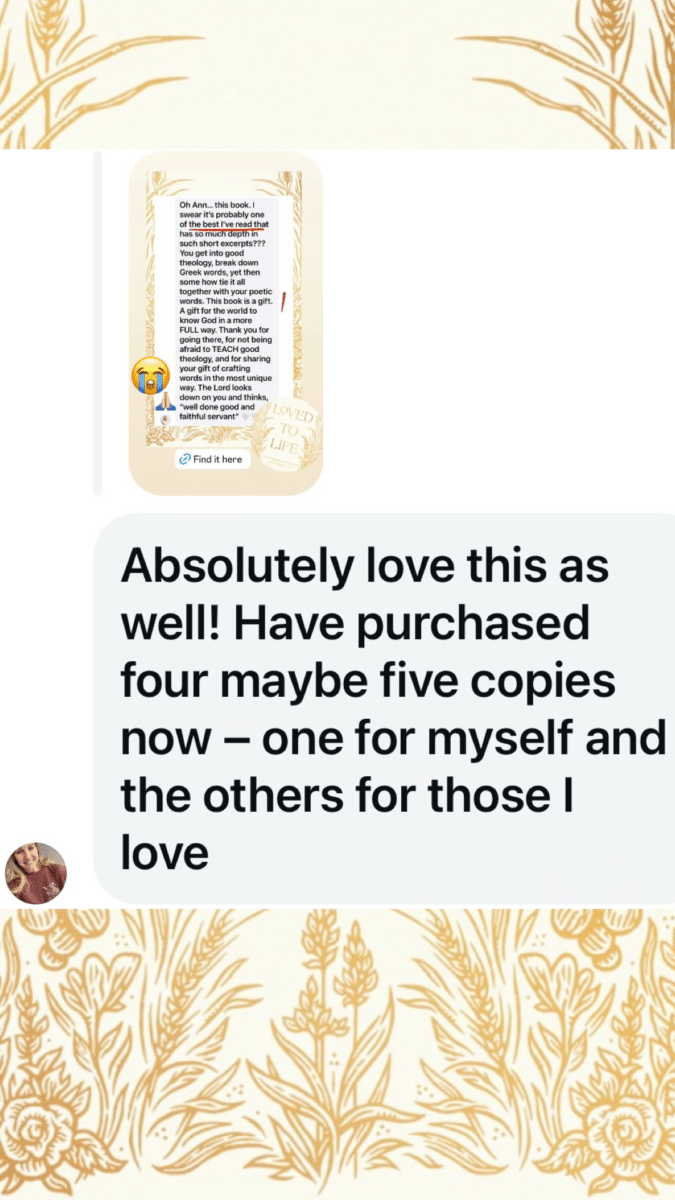Tap the quoted 'Oh Ann... this book' message
Image resolution: width=675 pixels, height=1200 pixels.
click(x=229, y=311)
